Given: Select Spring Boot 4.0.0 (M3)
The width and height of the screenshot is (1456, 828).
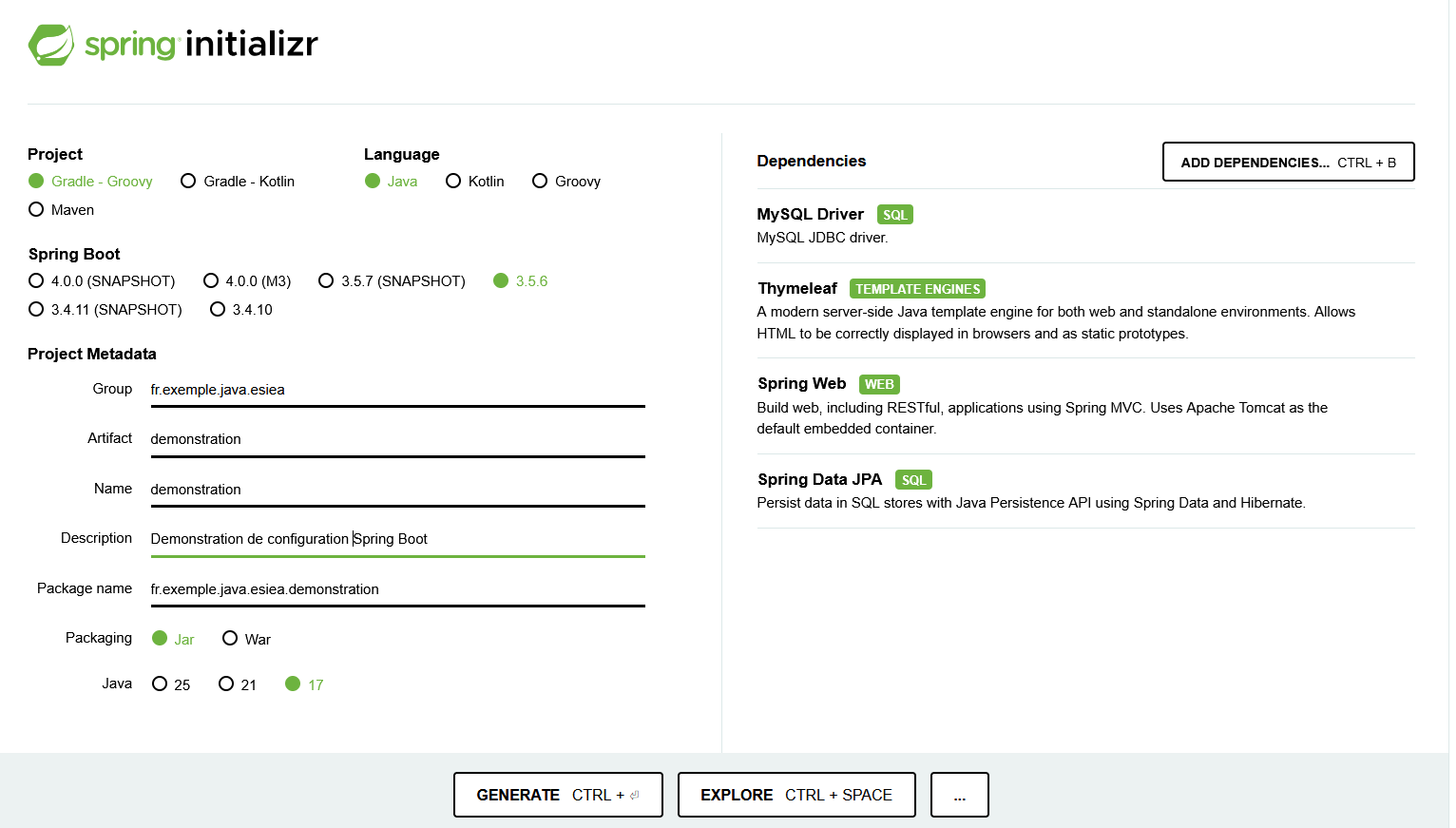Looking at the screenshot, I should (x=211, y=281).
